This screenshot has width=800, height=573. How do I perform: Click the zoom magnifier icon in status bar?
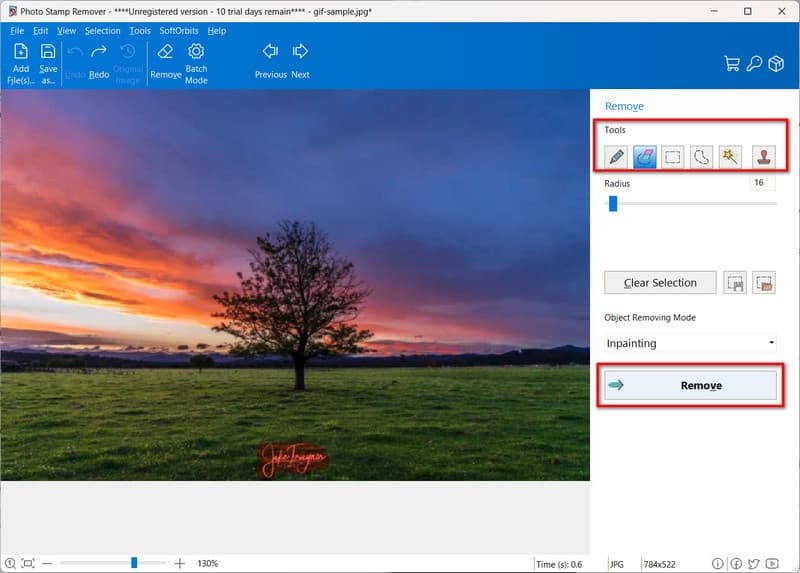click(10, 563)
